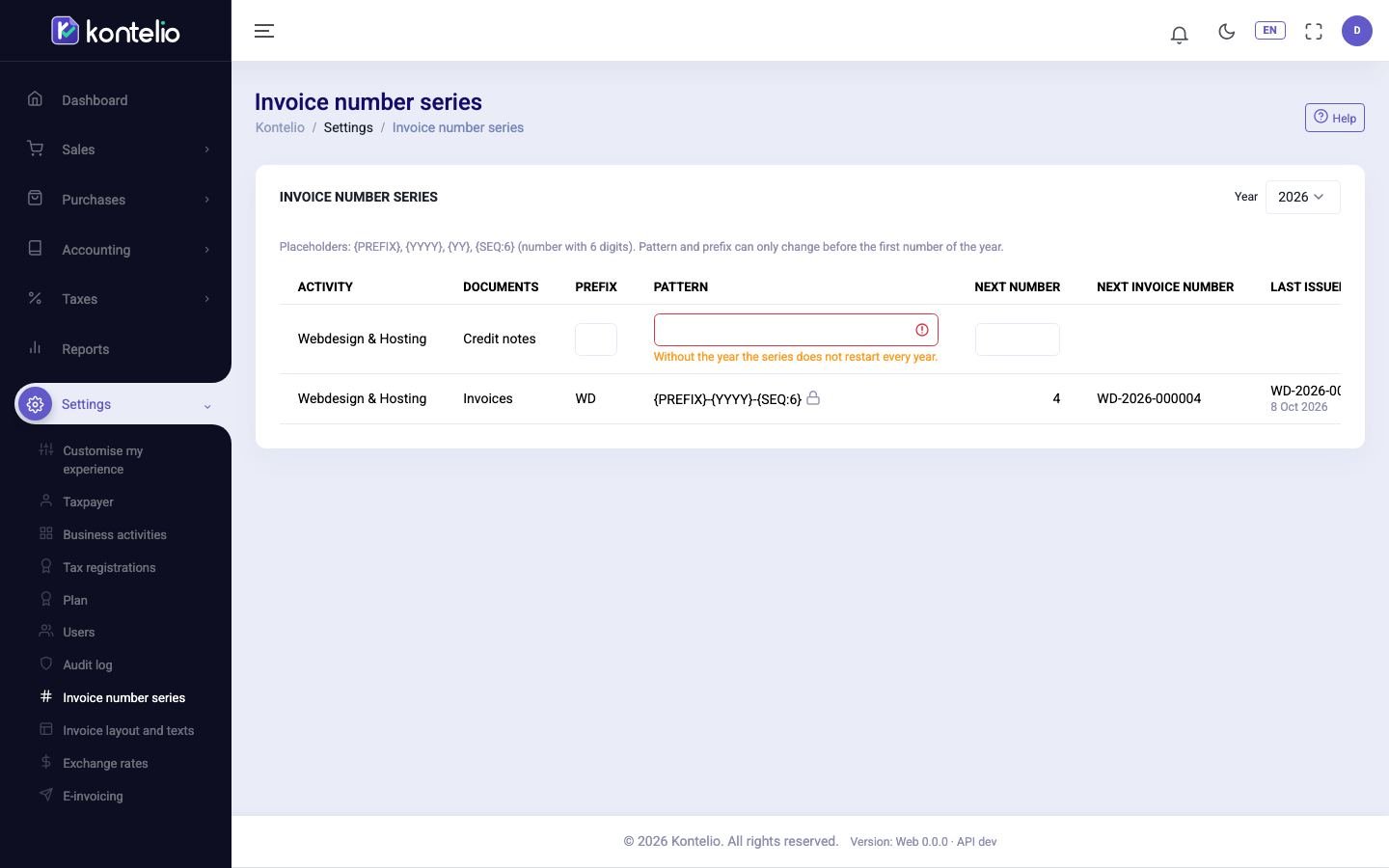Open the user avatar menu
Screen dimensions: 1389x868
point(1357,31)
